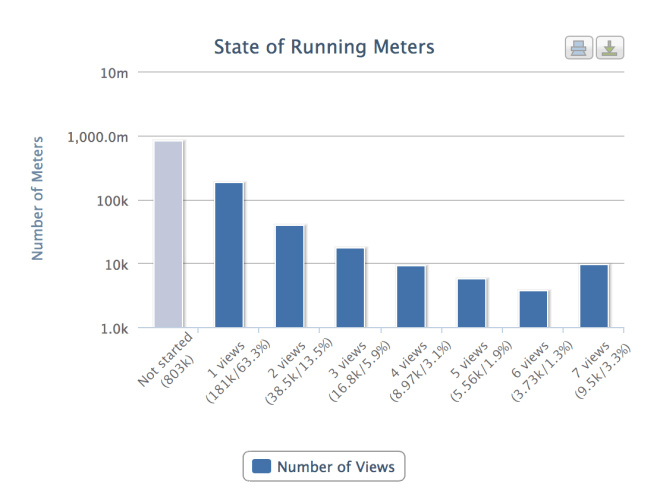The image size is (660, 503).
Task: Click the Not started (803k) axis label
Action: pyautogui.click(x=164, y=368)
